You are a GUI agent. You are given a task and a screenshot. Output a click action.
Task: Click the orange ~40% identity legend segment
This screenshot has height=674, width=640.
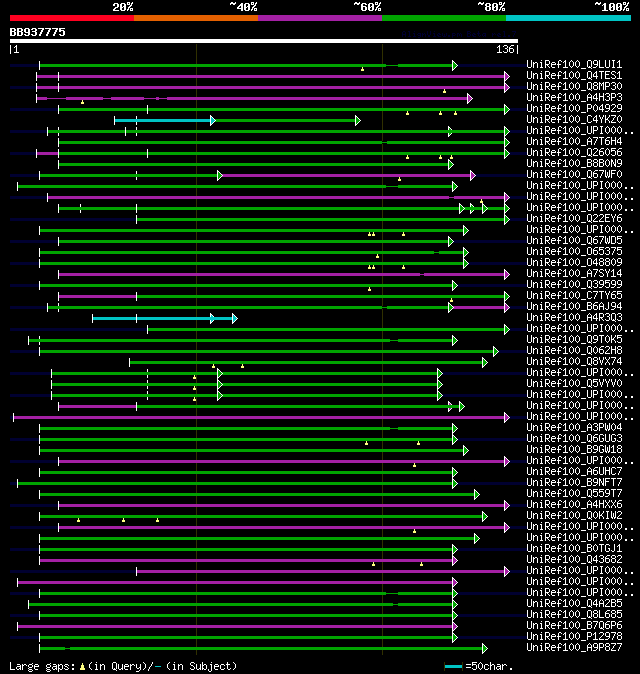[x=196, y=18]
